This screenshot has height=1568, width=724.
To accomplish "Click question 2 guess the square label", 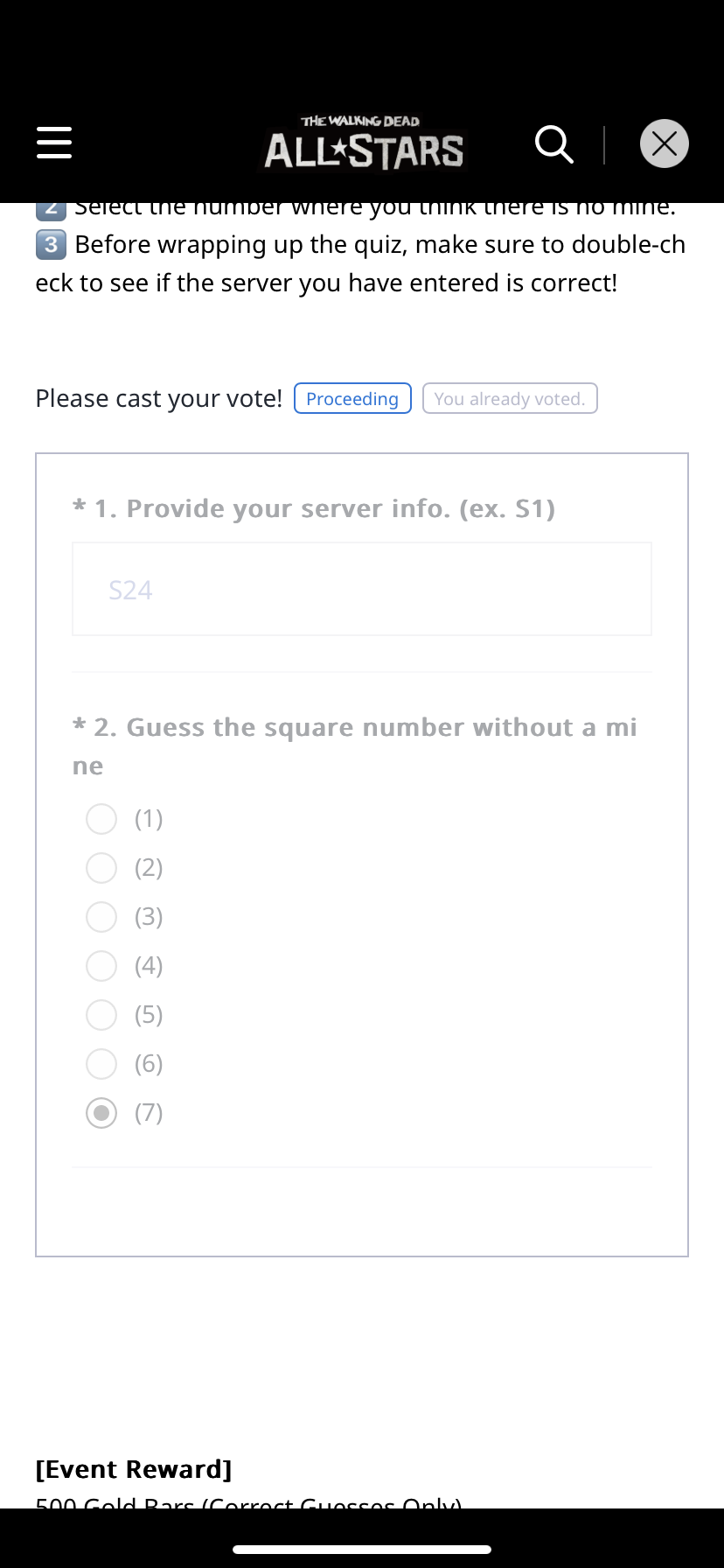I will pos(355,746).
